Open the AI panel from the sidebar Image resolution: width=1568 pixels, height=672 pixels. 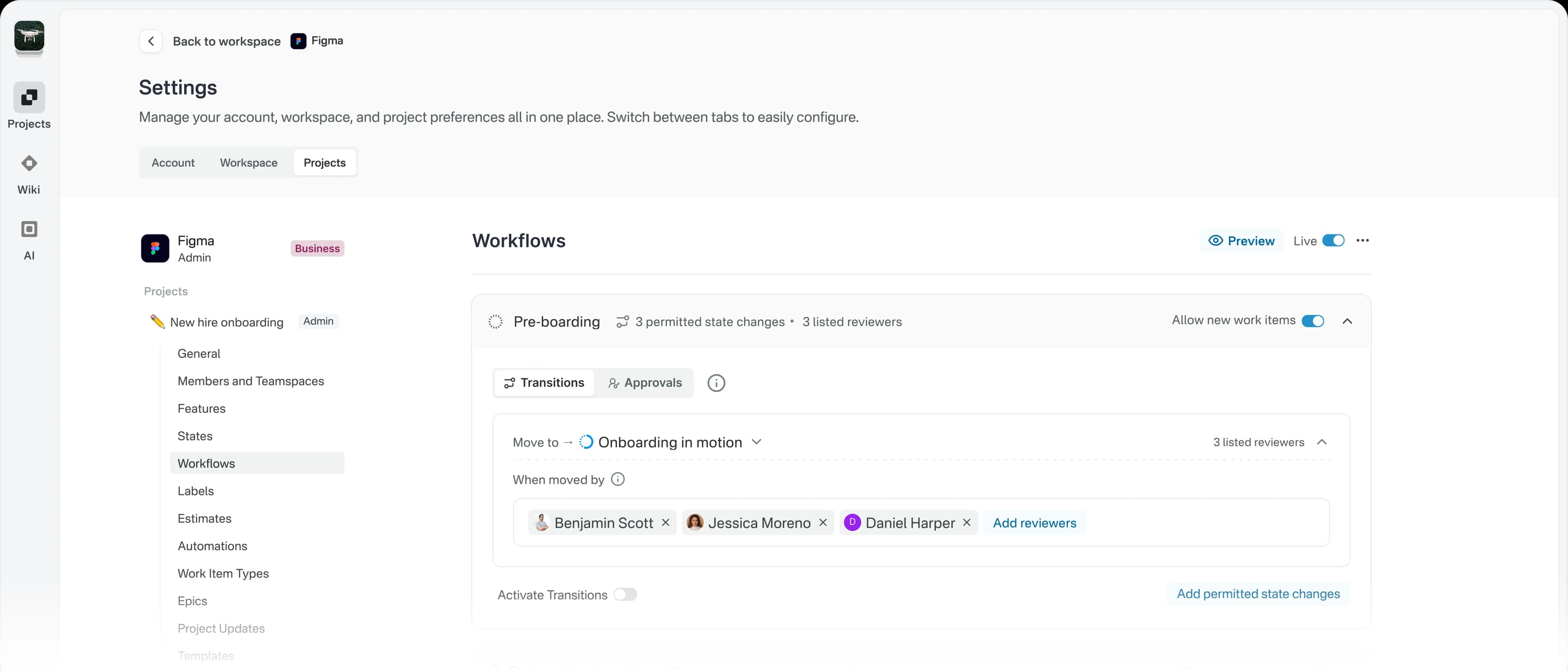(29, 229)
